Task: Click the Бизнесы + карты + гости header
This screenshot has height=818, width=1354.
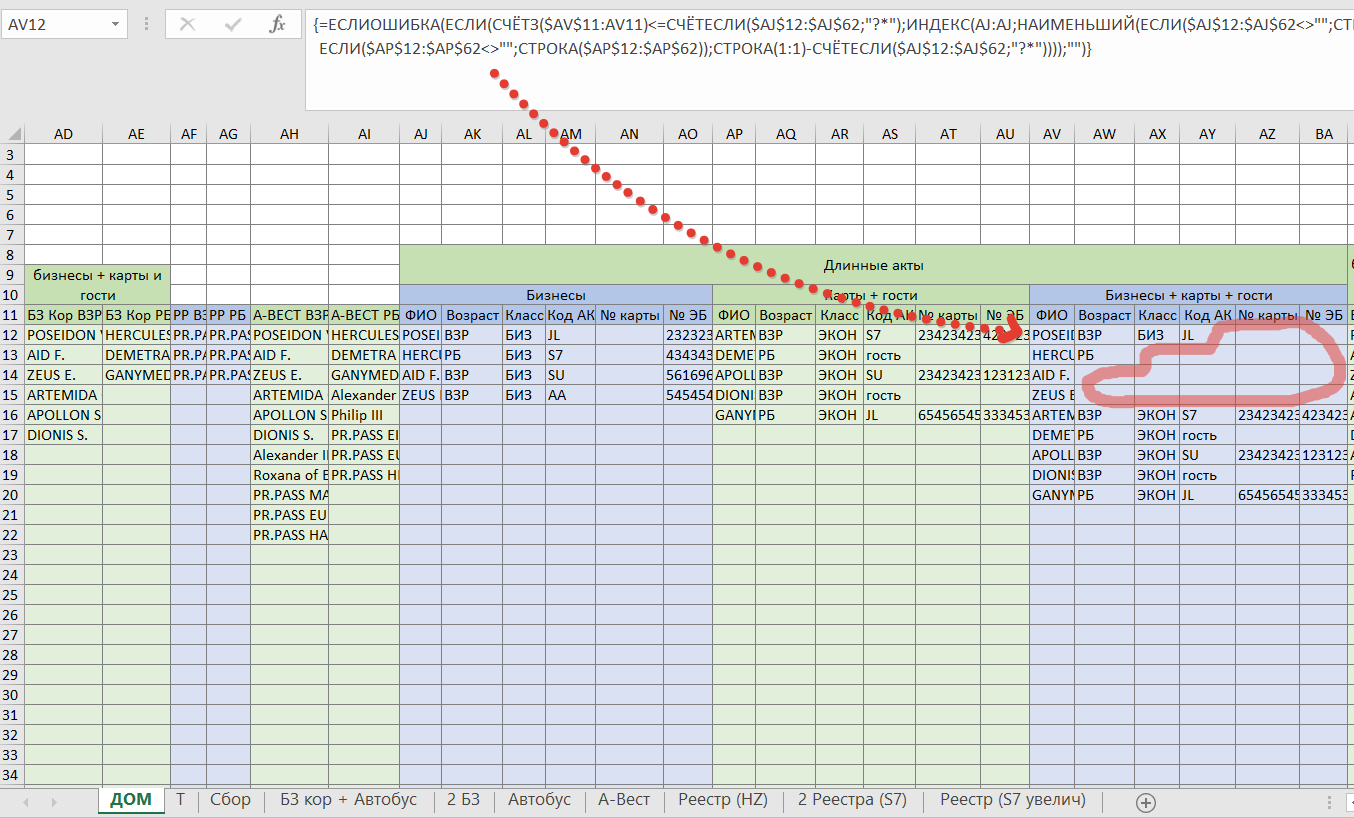Action: click(x=1188, y=295)
